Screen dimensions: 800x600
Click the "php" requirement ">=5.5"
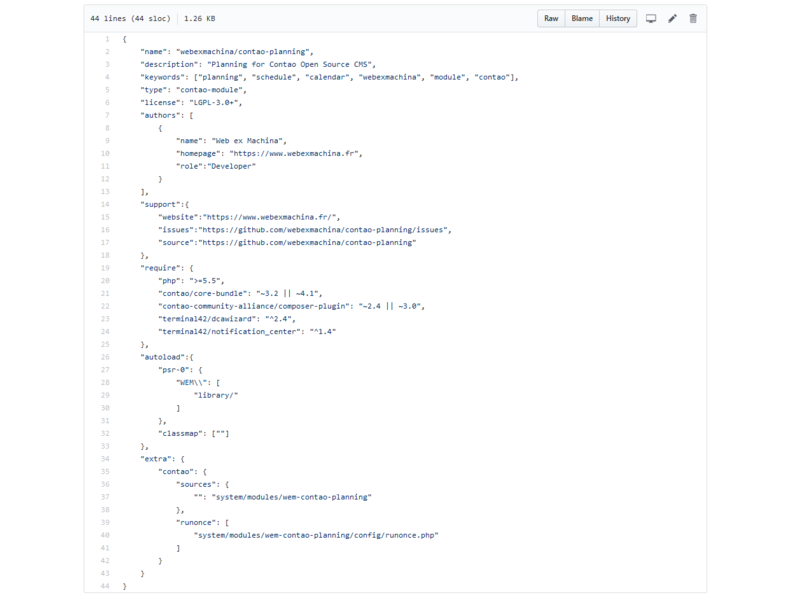click(205, 281)
